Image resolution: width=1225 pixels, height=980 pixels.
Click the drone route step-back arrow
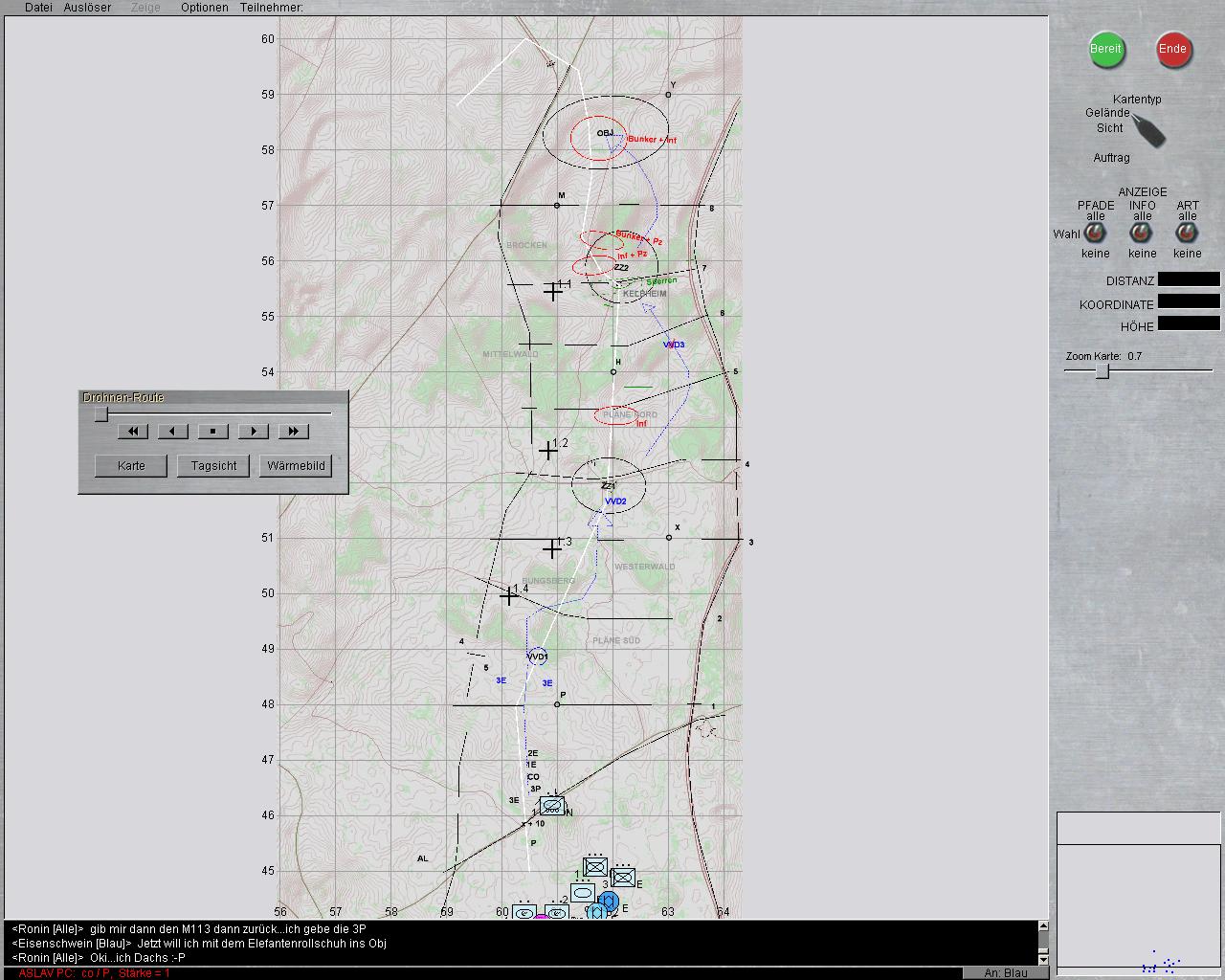[172, 432]
